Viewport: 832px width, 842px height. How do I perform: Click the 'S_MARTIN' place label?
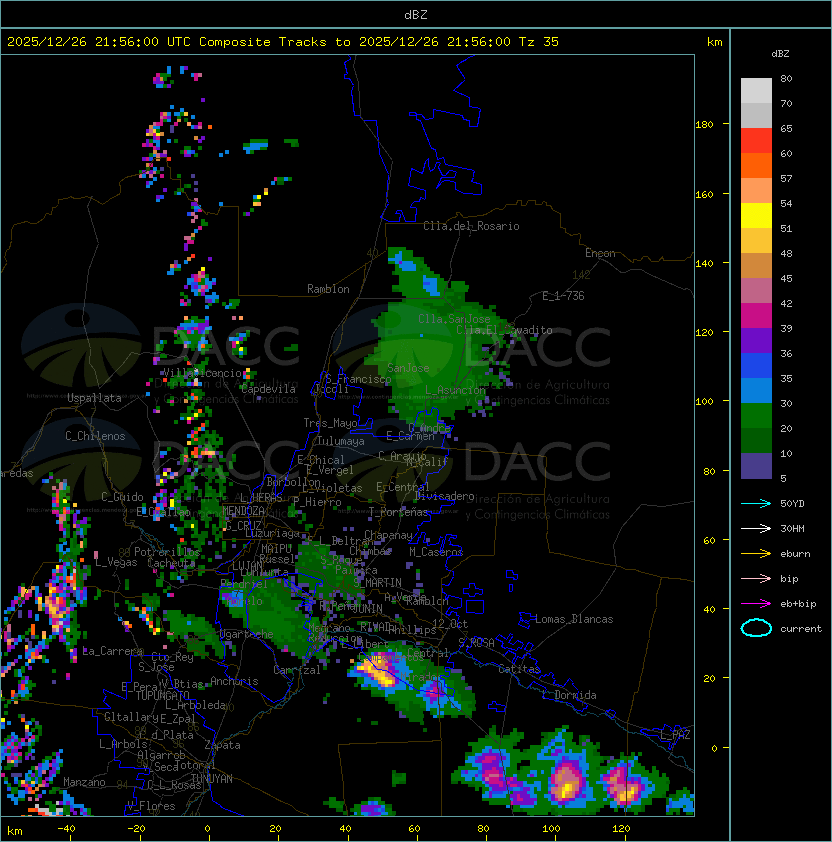[378, 582]
